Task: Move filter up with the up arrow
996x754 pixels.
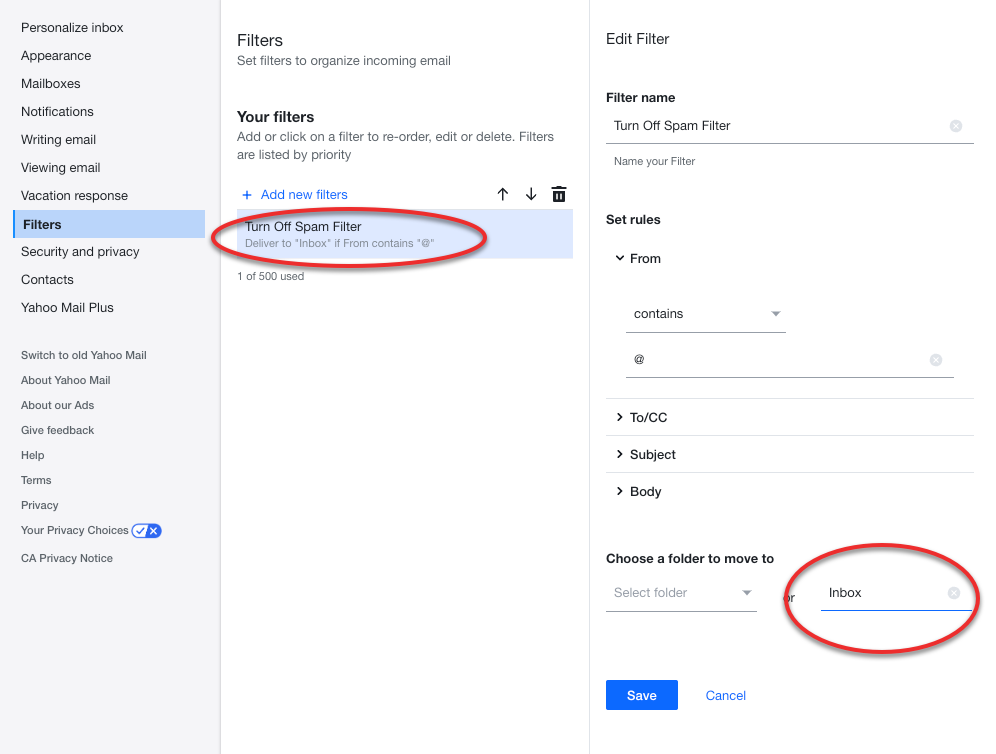Action: click(x=502, y=194)
